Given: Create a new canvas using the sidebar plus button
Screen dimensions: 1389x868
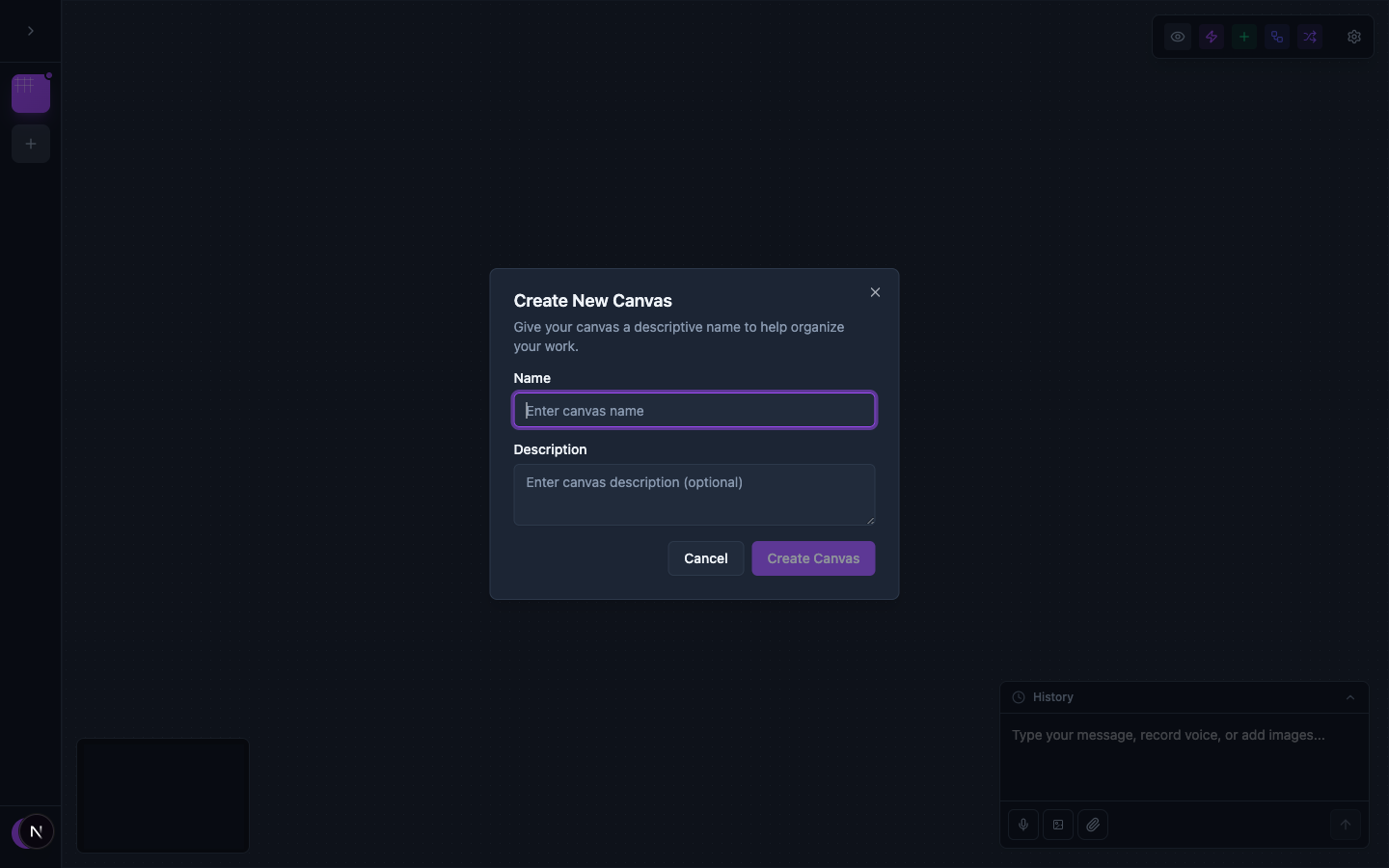Looking at the screenshot, I should pyautogui.click(x=30, y=143).
